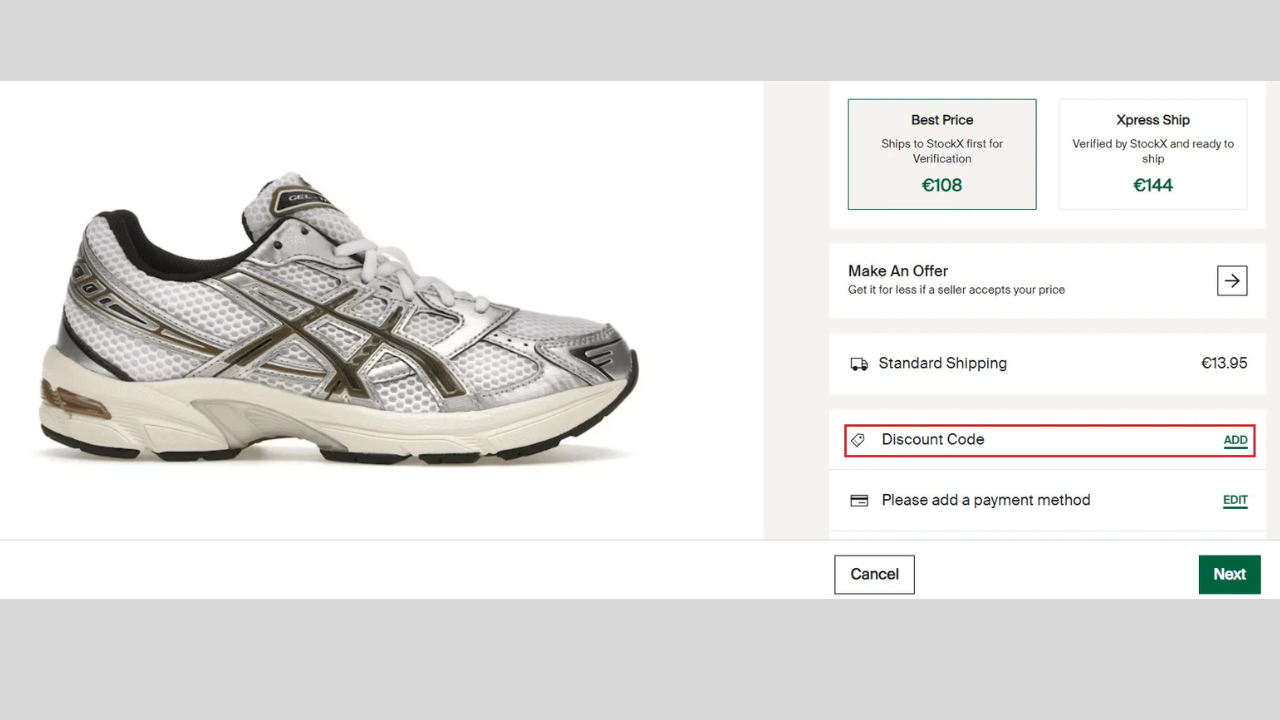Open the Make An Offer title
The width and height of the screenshot is (1280, 720).
(898, 271)
